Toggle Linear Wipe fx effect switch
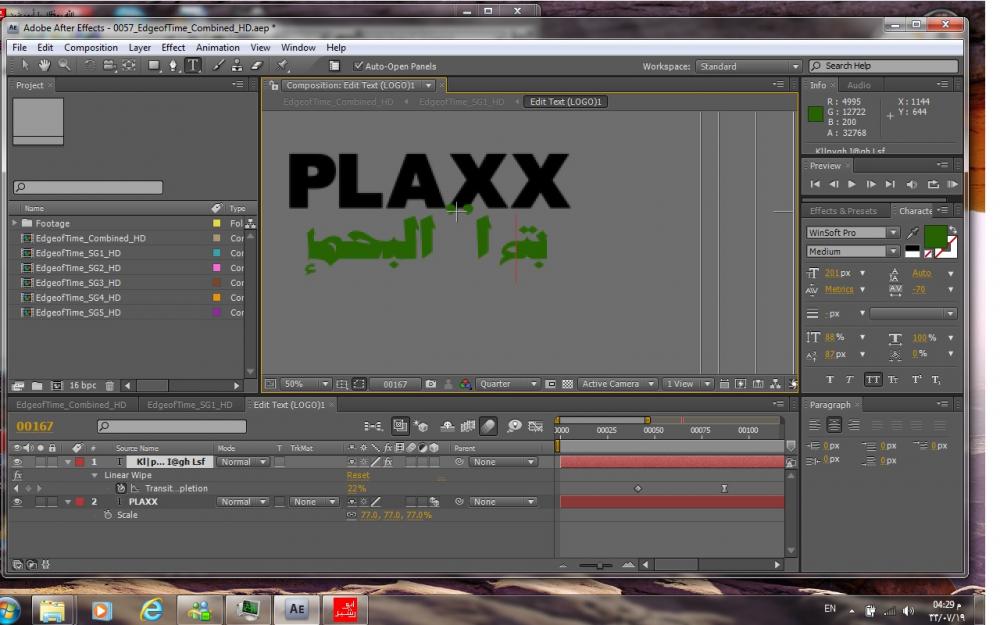Image resolution: width=1000 pixels, height=625 pixels. (17, 475)
